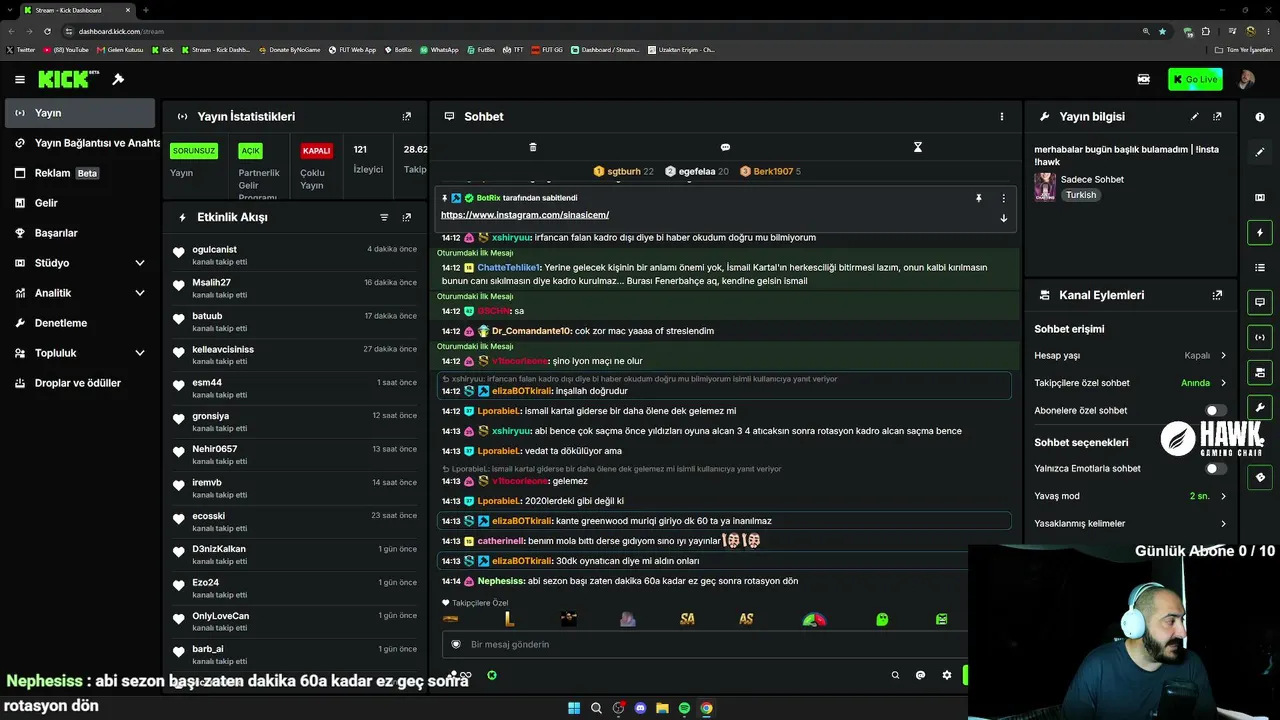Screen dimensions: 1280x720
Task: Open Discord from the taskbar
Action: 641,708
